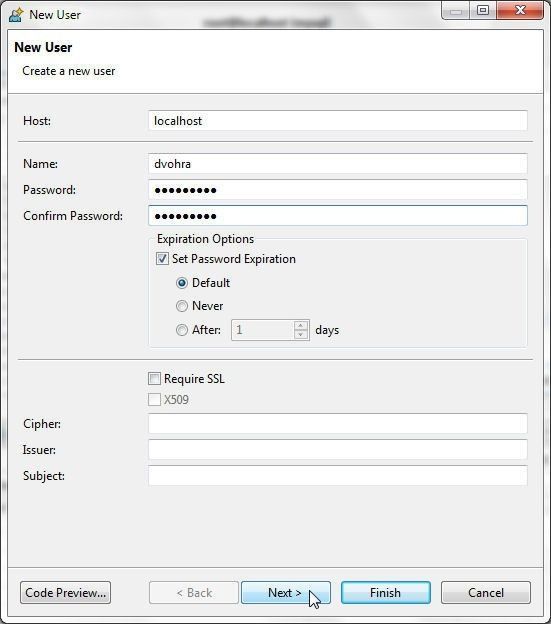Screen dimensions: 551x624
Task: Choose the Never expiration option
Action: 182,306
